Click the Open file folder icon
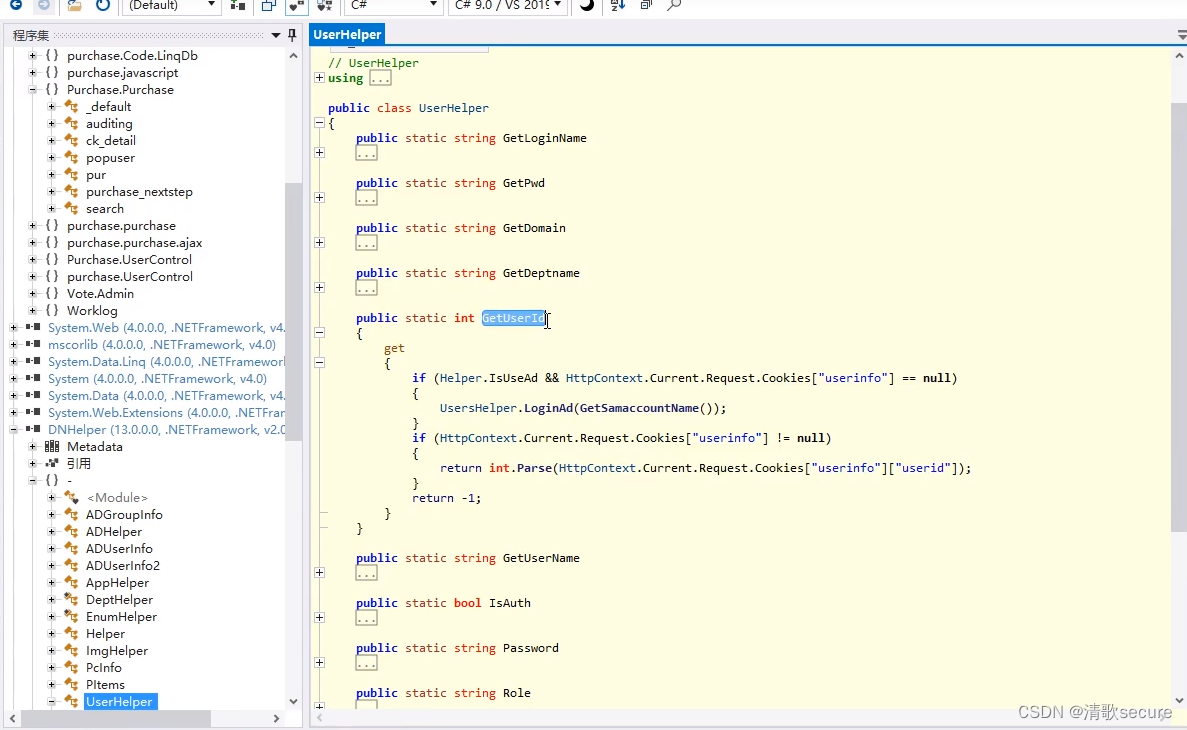The width and height of the screenshot is (1187, 730). [74, 5]
